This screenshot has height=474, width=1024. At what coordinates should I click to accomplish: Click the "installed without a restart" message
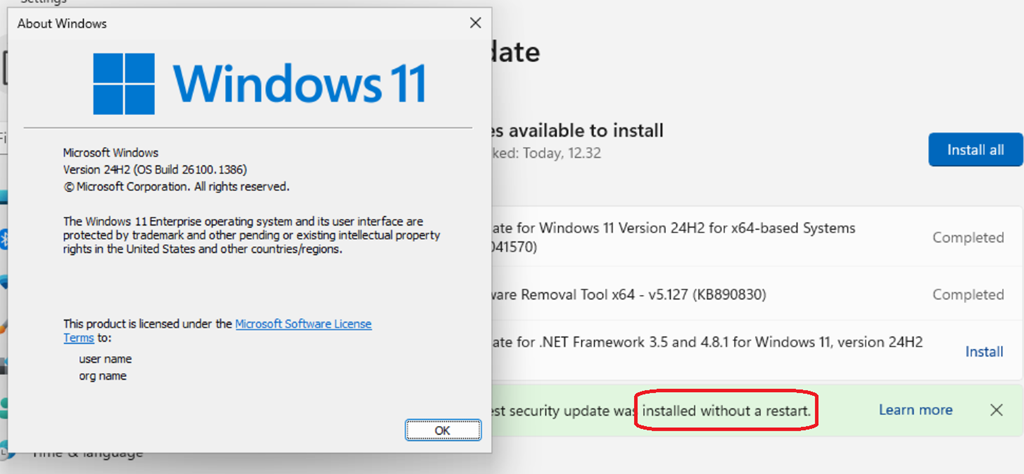coord(726,410)
